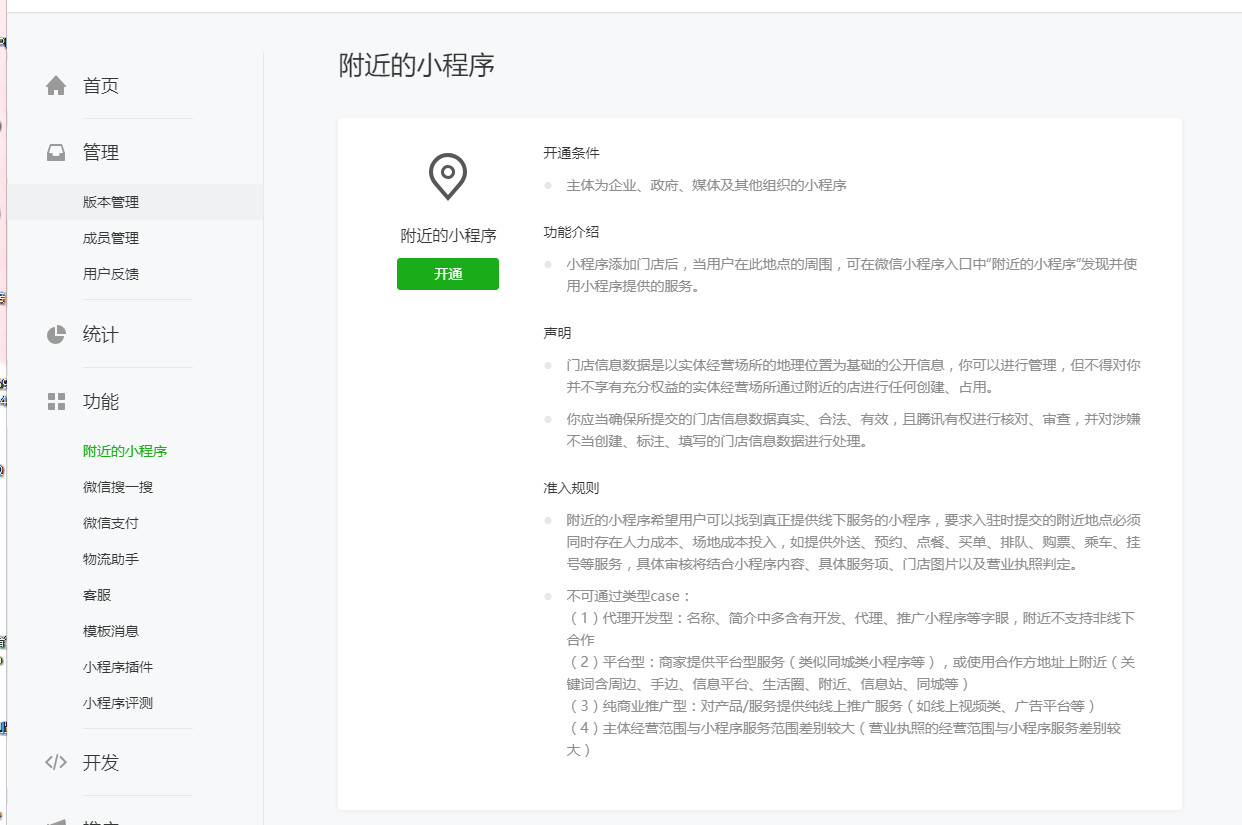The image size is (1242, 825).
Task: Click the inbox icon beside 管理
Action: click(x=56, y=153)
